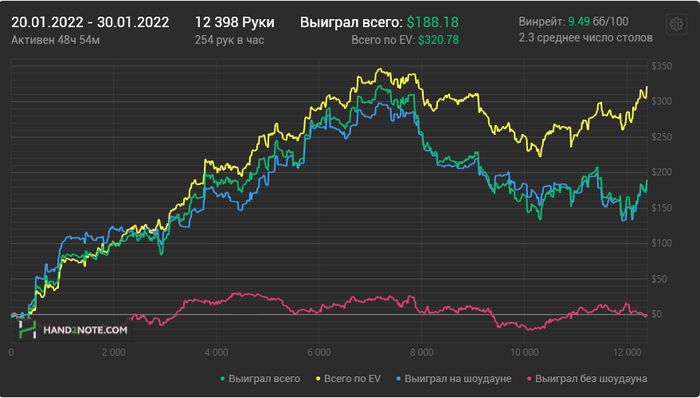Toggle the 'Выиграл на шоудауне' legend series
This screenshot has width=700, height=398.
click(x=454, y=379)
